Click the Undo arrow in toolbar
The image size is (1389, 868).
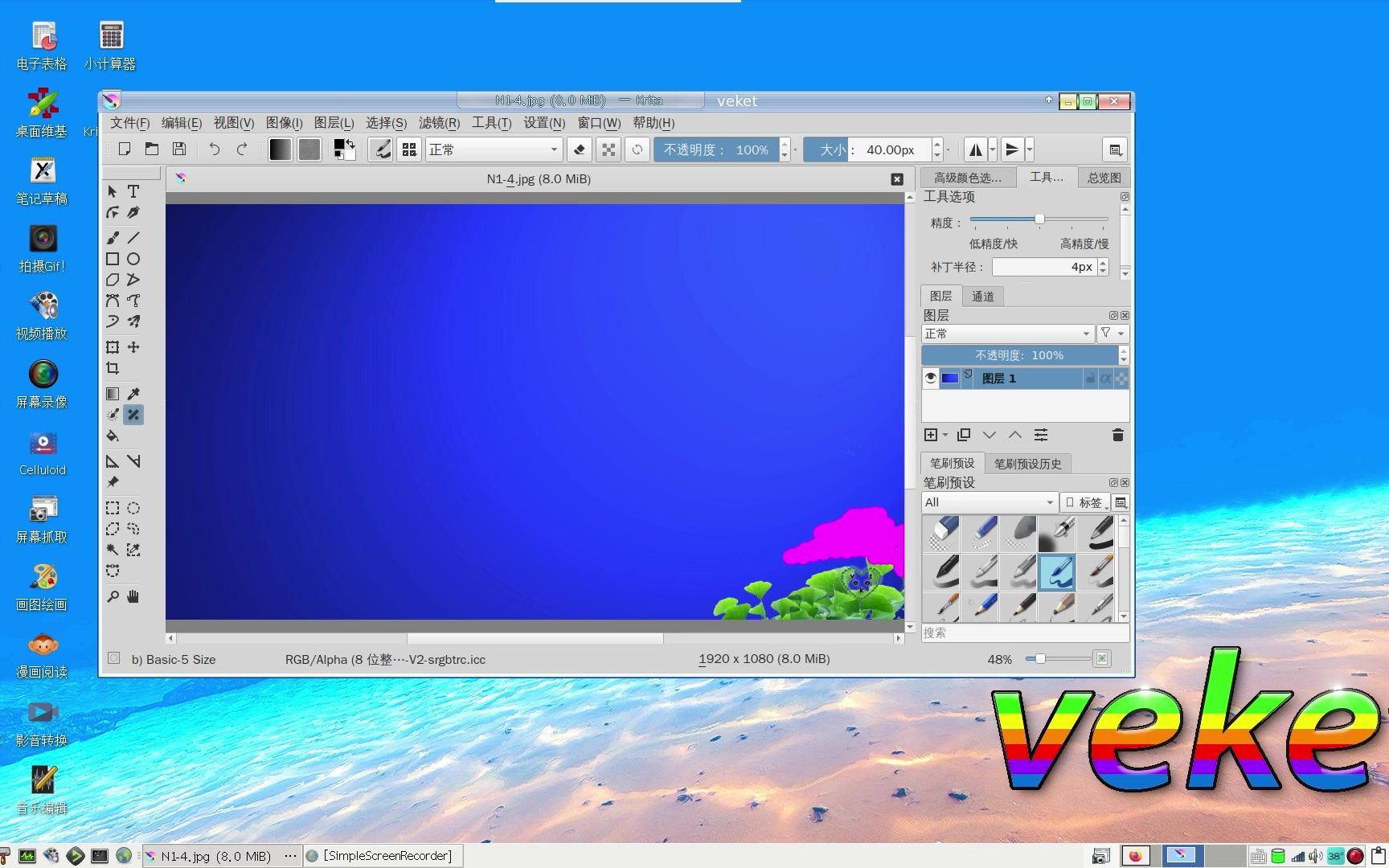point(214,149)
